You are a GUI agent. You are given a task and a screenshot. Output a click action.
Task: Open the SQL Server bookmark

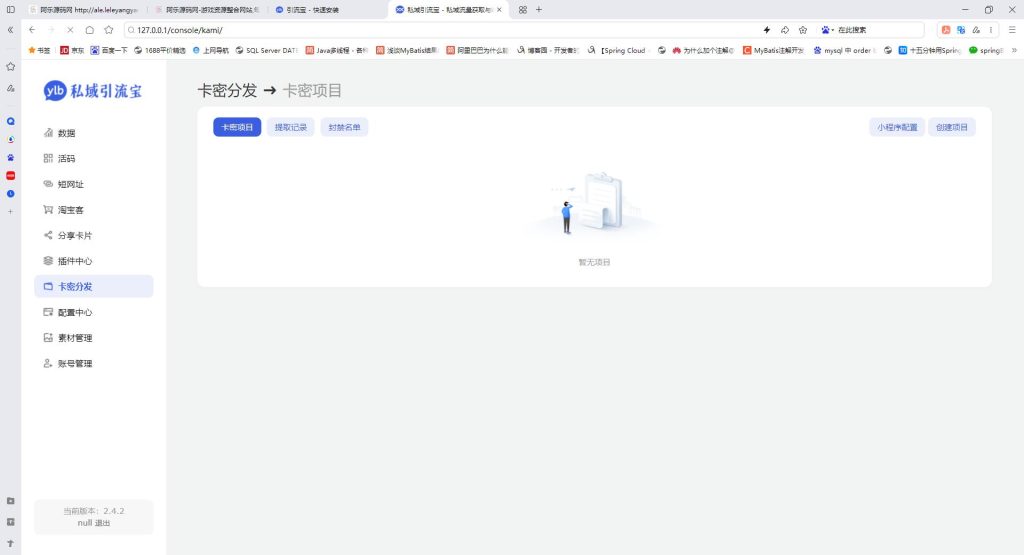click(266, 50)
